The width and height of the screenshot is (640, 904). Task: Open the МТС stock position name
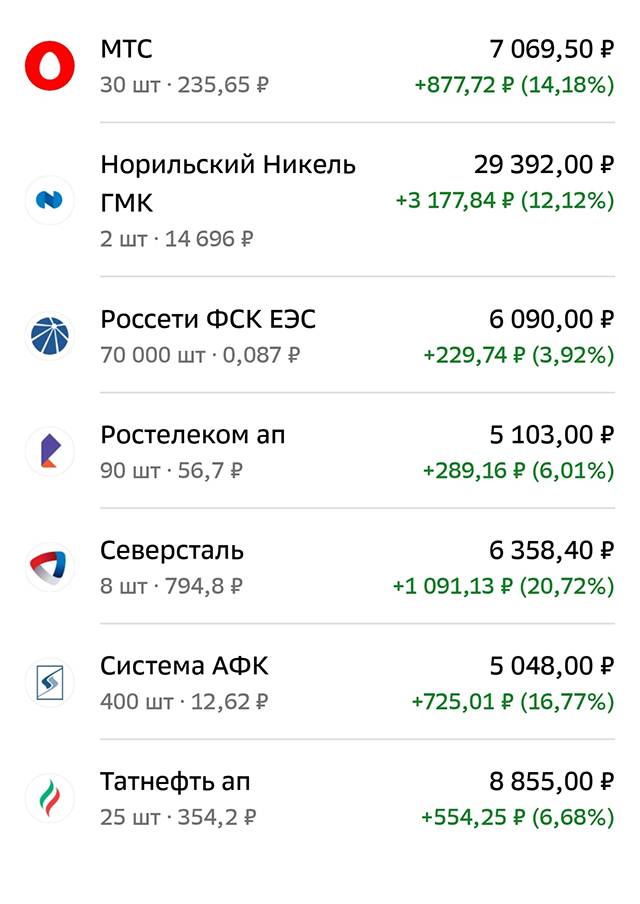[x=126, y=49]
